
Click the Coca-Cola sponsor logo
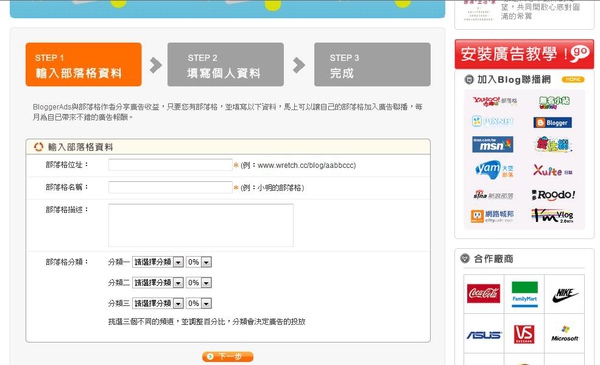click(483, 293)
